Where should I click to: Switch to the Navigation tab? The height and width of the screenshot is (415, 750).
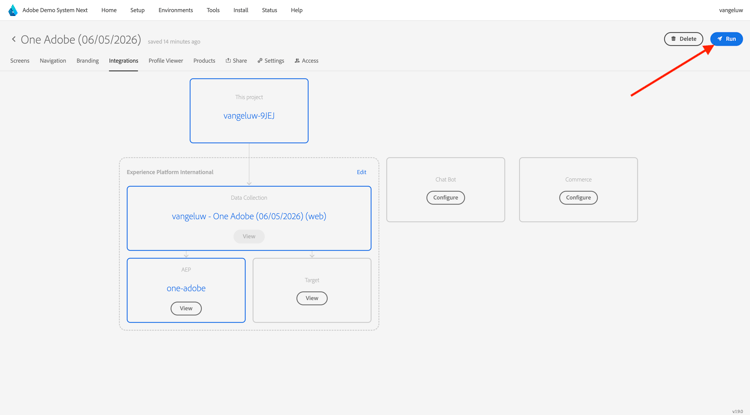point(53,61)
